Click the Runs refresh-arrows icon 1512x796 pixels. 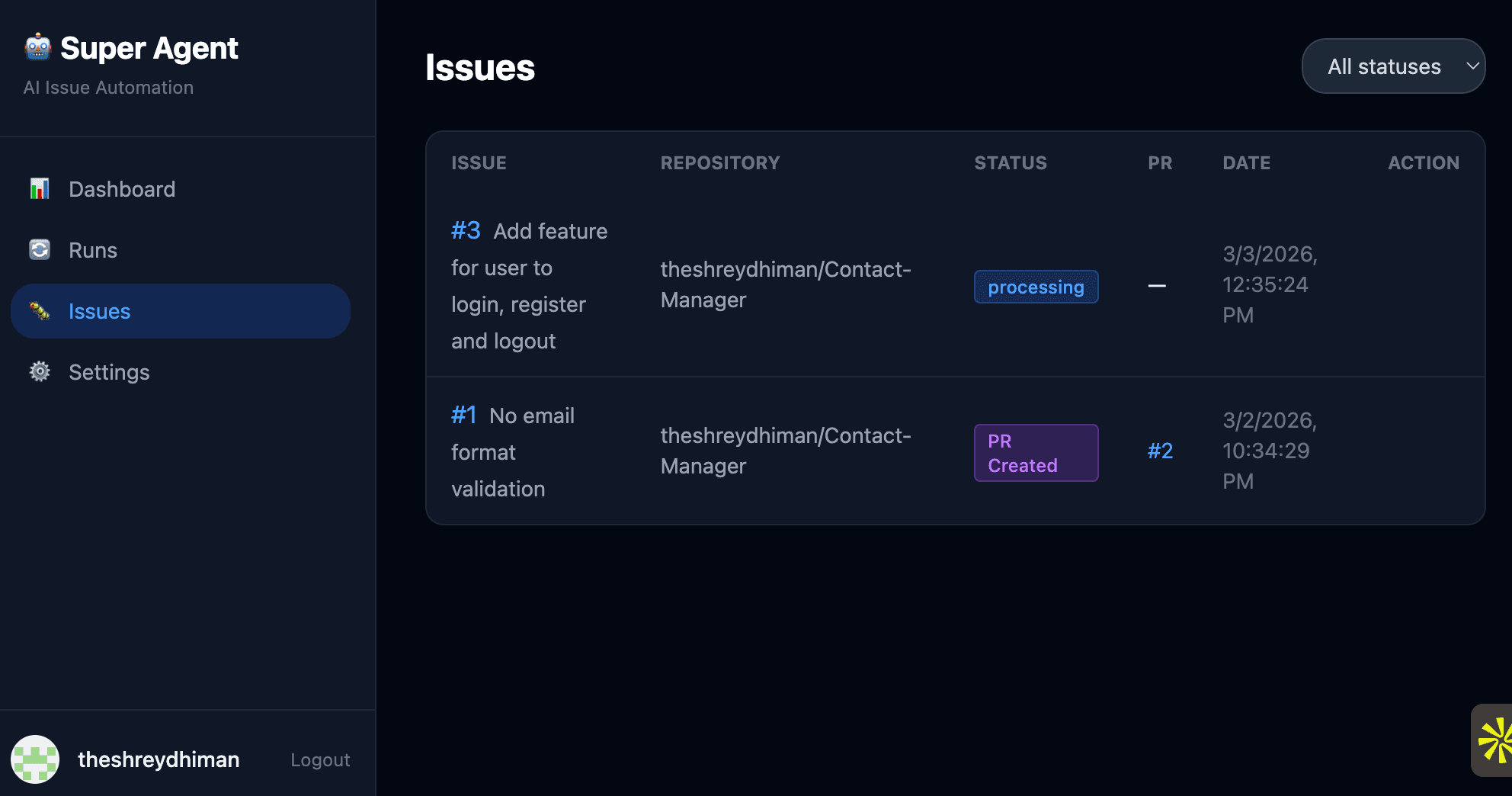click(x=39, y=249)
